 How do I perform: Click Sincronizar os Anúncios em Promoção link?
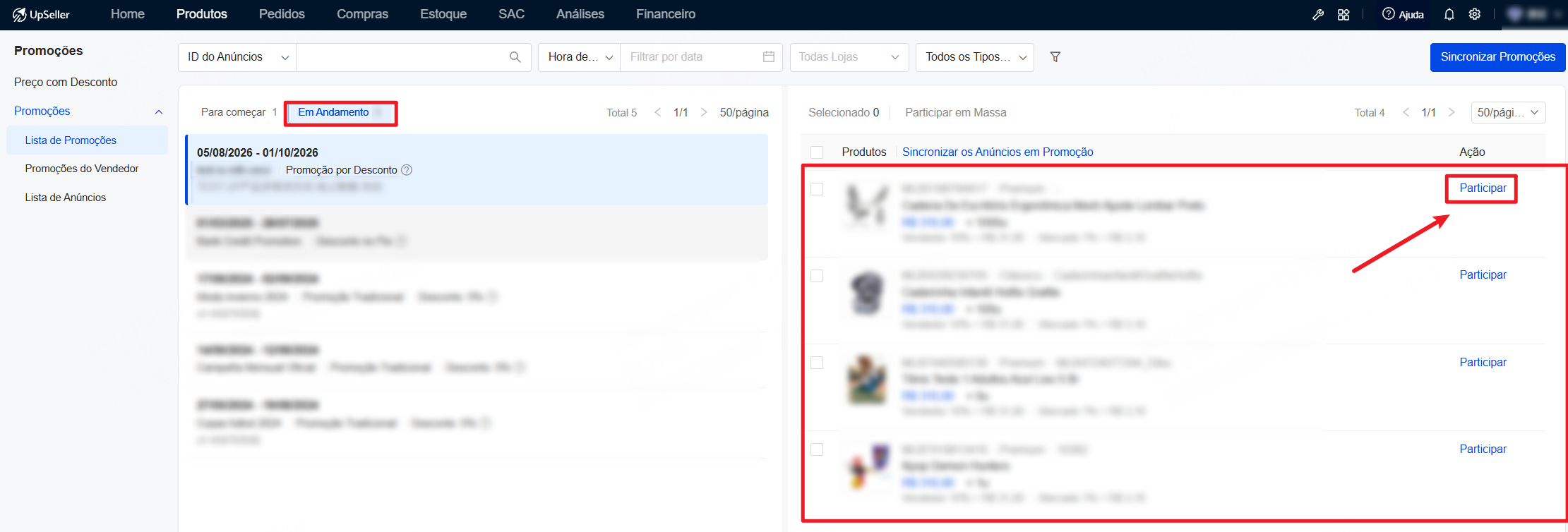click(998, 152)
